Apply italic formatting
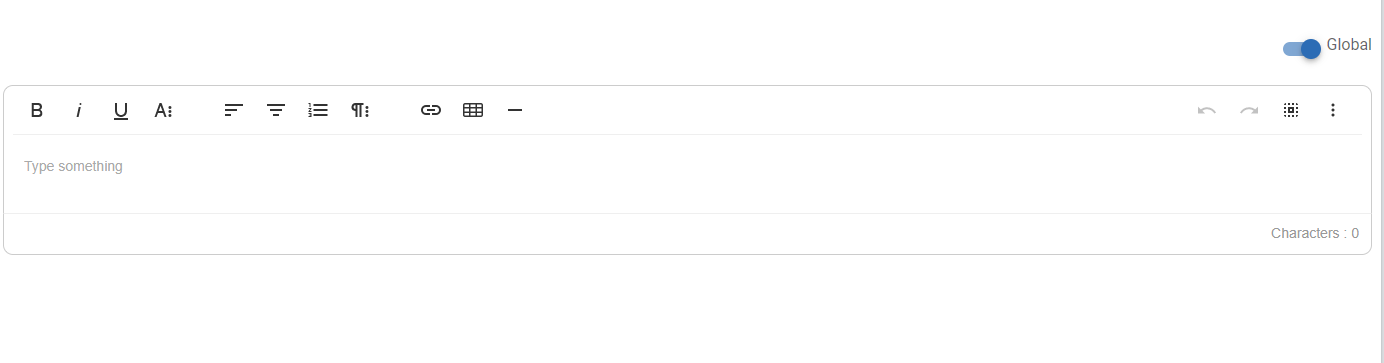1384x363 pixels. pos(79,110)
